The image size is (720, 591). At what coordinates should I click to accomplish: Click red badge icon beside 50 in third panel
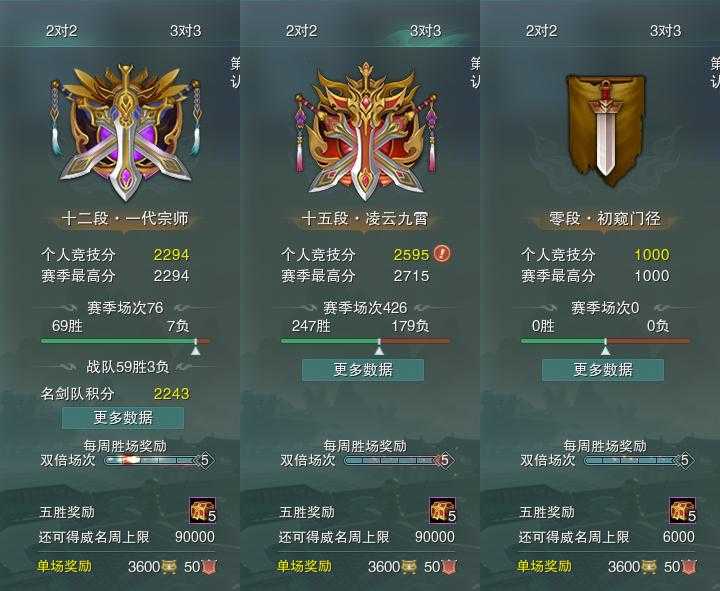tap(689, 567)
